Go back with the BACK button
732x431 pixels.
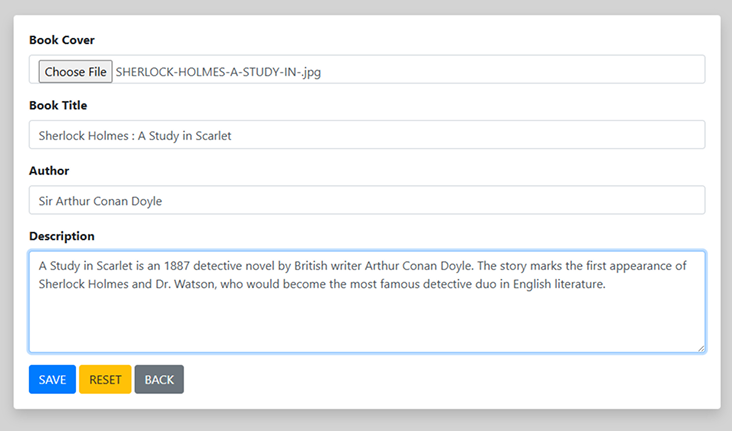pos(159,379)
